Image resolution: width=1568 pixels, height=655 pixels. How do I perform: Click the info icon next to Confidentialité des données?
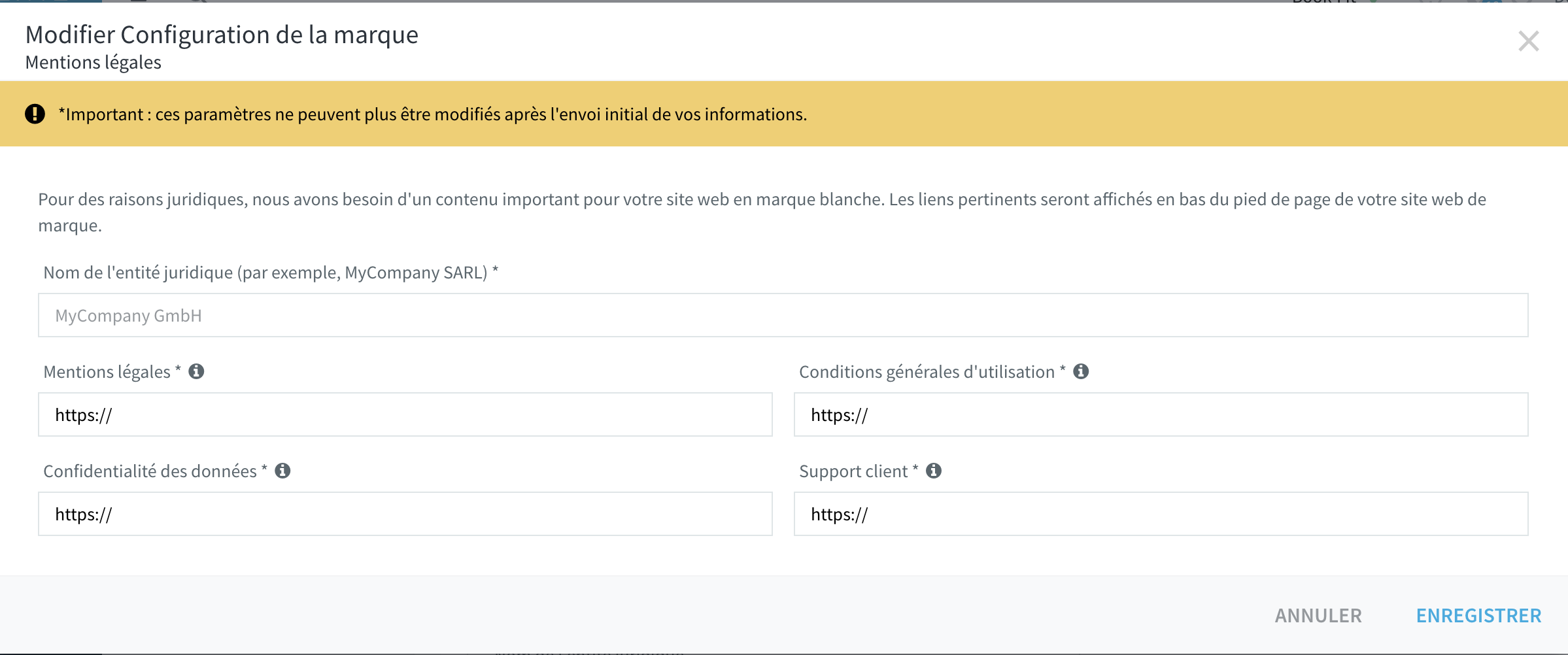[x=282, y=471]
